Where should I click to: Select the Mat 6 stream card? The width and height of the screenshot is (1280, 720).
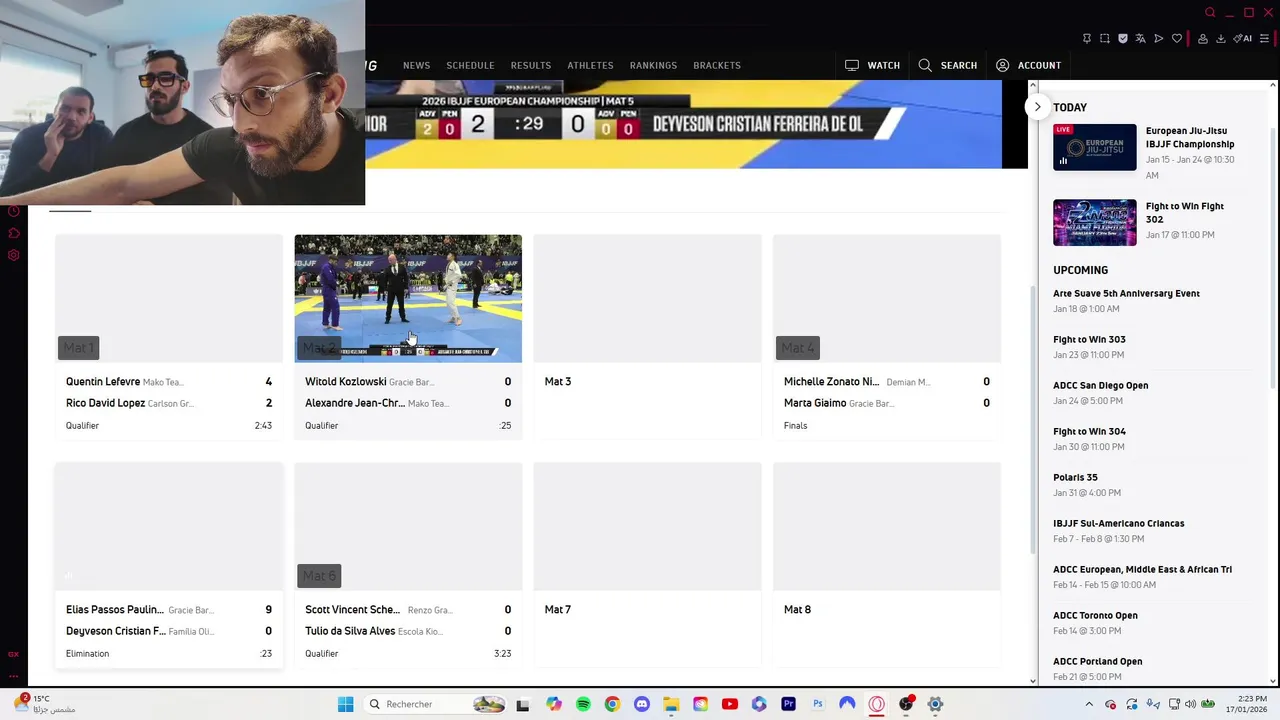click(x=408, y=564)
